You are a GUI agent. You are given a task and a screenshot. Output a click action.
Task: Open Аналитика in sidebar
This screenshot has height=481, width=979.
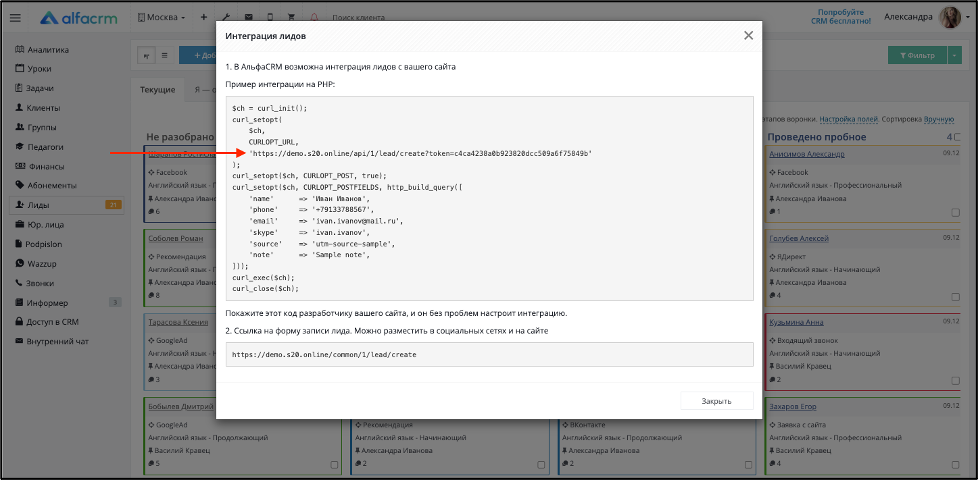click(x=42, y=50)
